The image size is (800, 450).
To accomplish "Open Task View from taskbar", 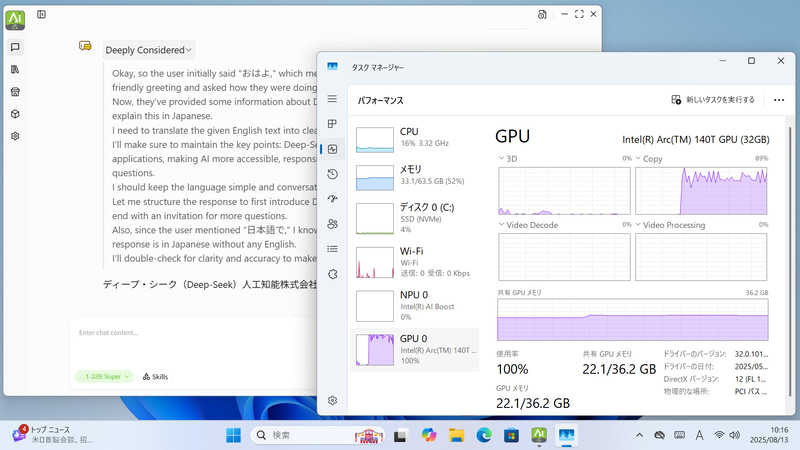I will point(401,436).
